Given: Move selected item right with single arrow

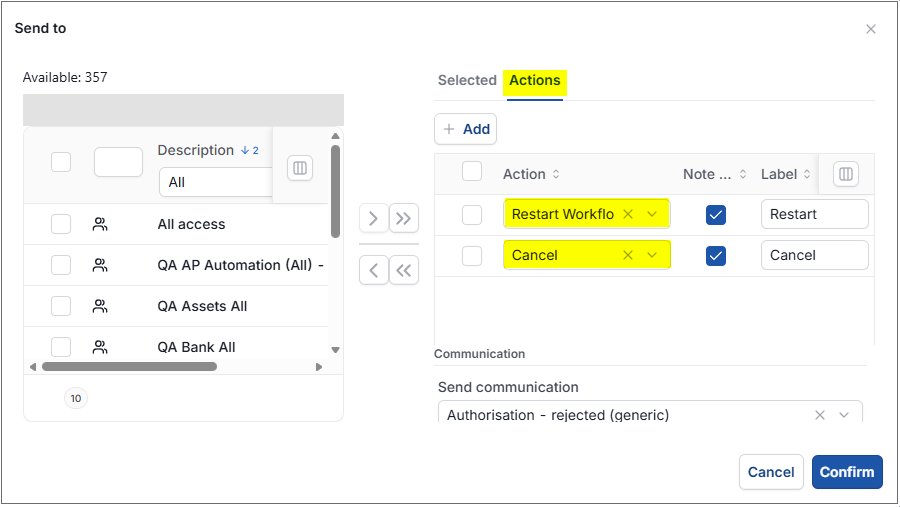Looking at the screenshot, I should coord(374,218).
